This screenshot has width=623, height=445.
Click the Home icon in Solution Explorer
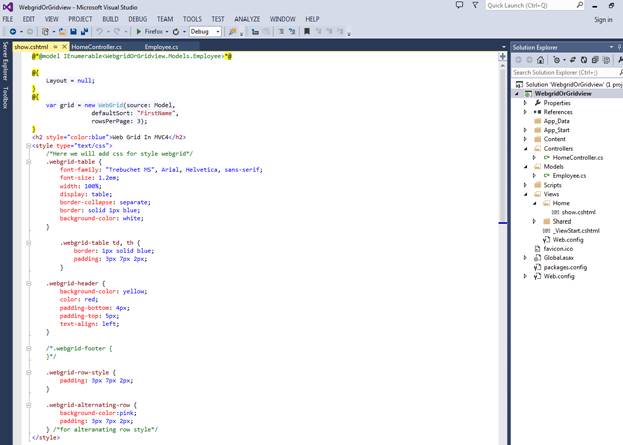[x=540, y=60]
